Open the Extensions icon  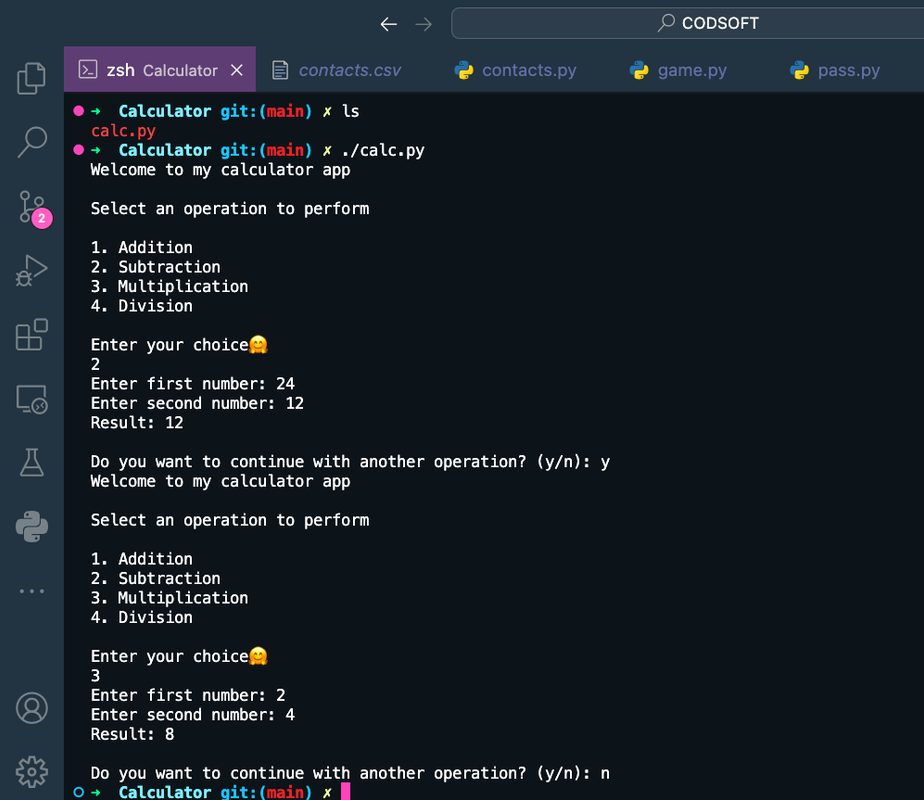click(x=31, y=334)
